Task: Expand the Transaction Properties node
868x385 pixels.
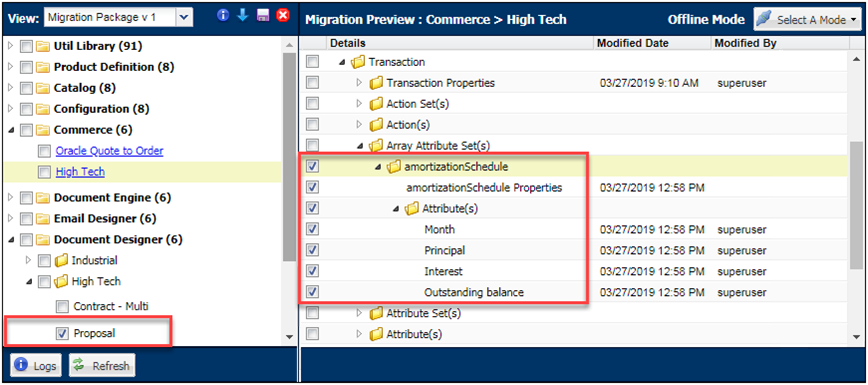Action: coord(360,83)
